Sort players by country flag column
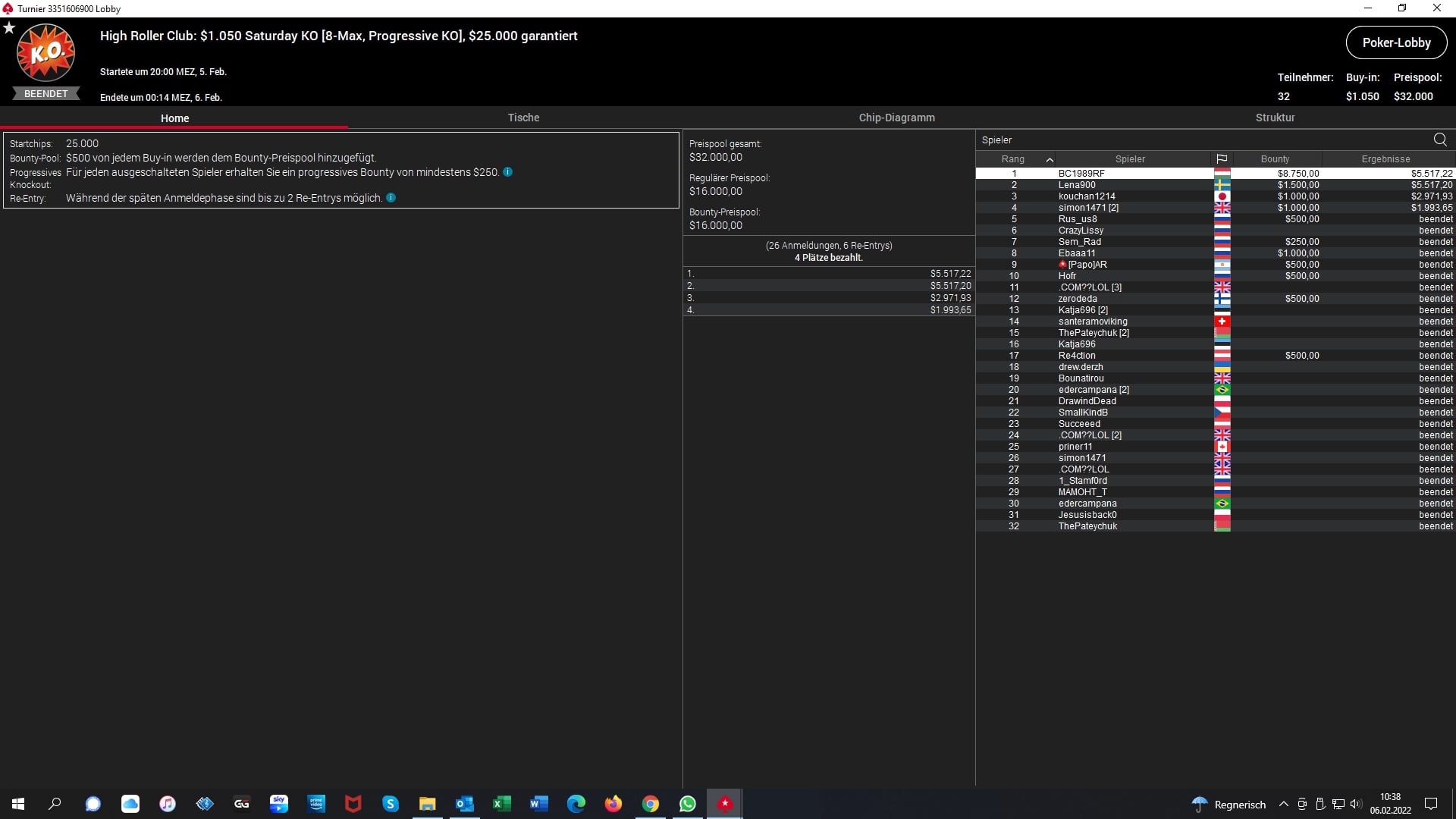 [1222, 159]
